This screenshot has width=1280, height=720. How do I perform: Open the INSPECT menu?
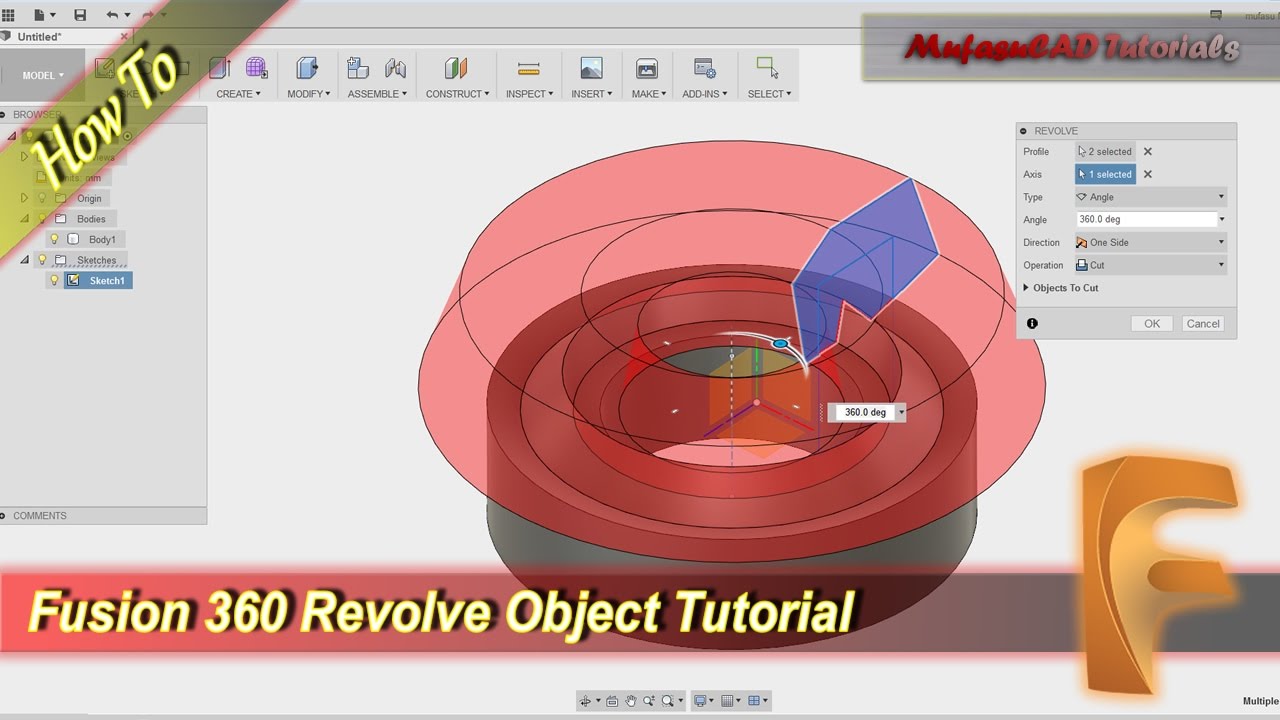(x=530, y=94)
